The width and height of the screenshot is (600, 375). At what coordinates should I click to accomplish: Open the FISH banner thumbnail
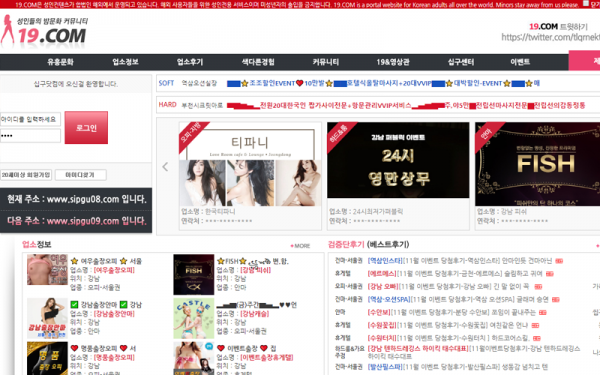click(x=537, y=164)
